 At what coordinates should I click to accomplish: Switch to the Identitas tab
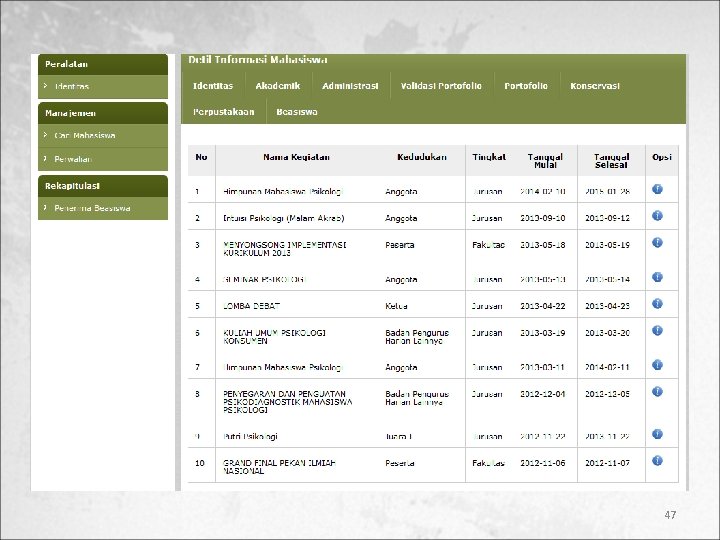[213, 86]
